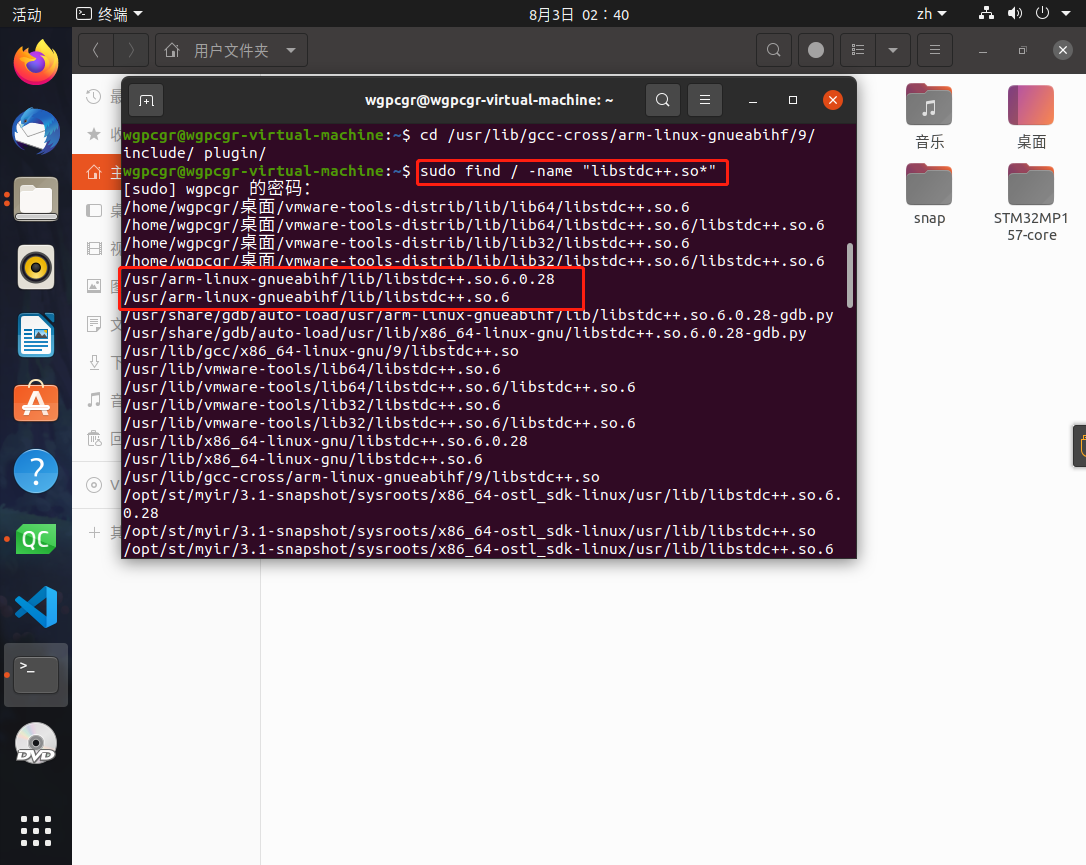Click line /usr/lib/x86_64-linux-gnu/libstdc++.so.6.0.28
The height and width of the screenshot is (865, 1086).
click(x=326, y=441)
